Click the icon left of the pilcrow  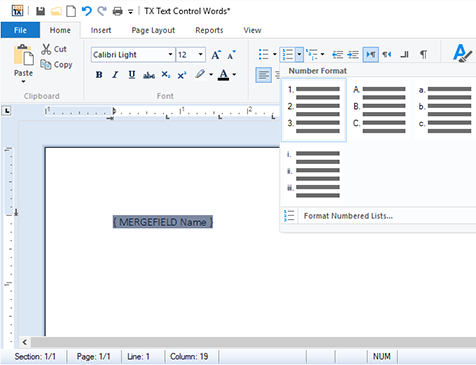click(404, 54)
